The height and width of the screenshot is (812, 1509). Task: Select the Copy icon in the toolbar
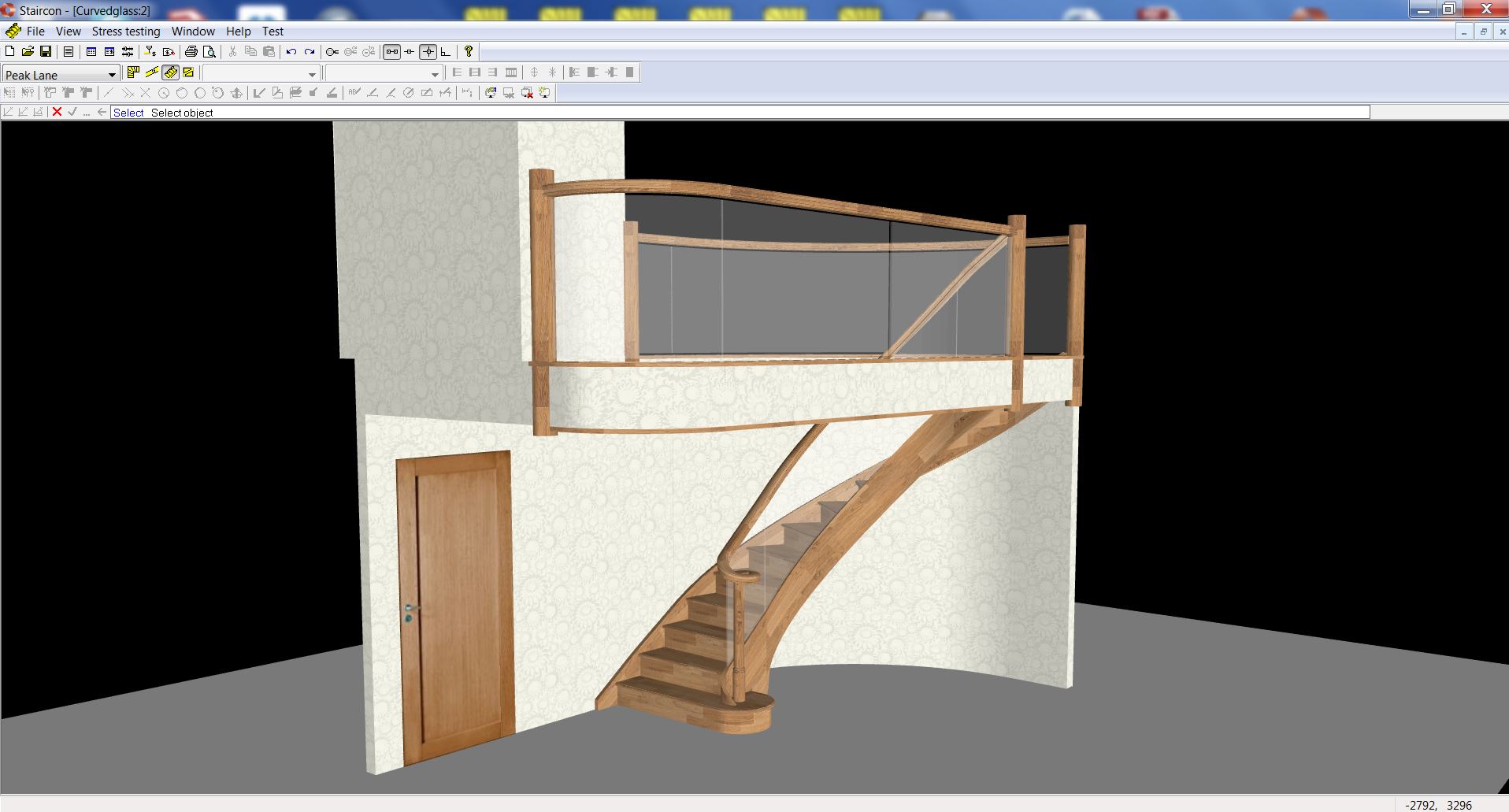point(250,51)
